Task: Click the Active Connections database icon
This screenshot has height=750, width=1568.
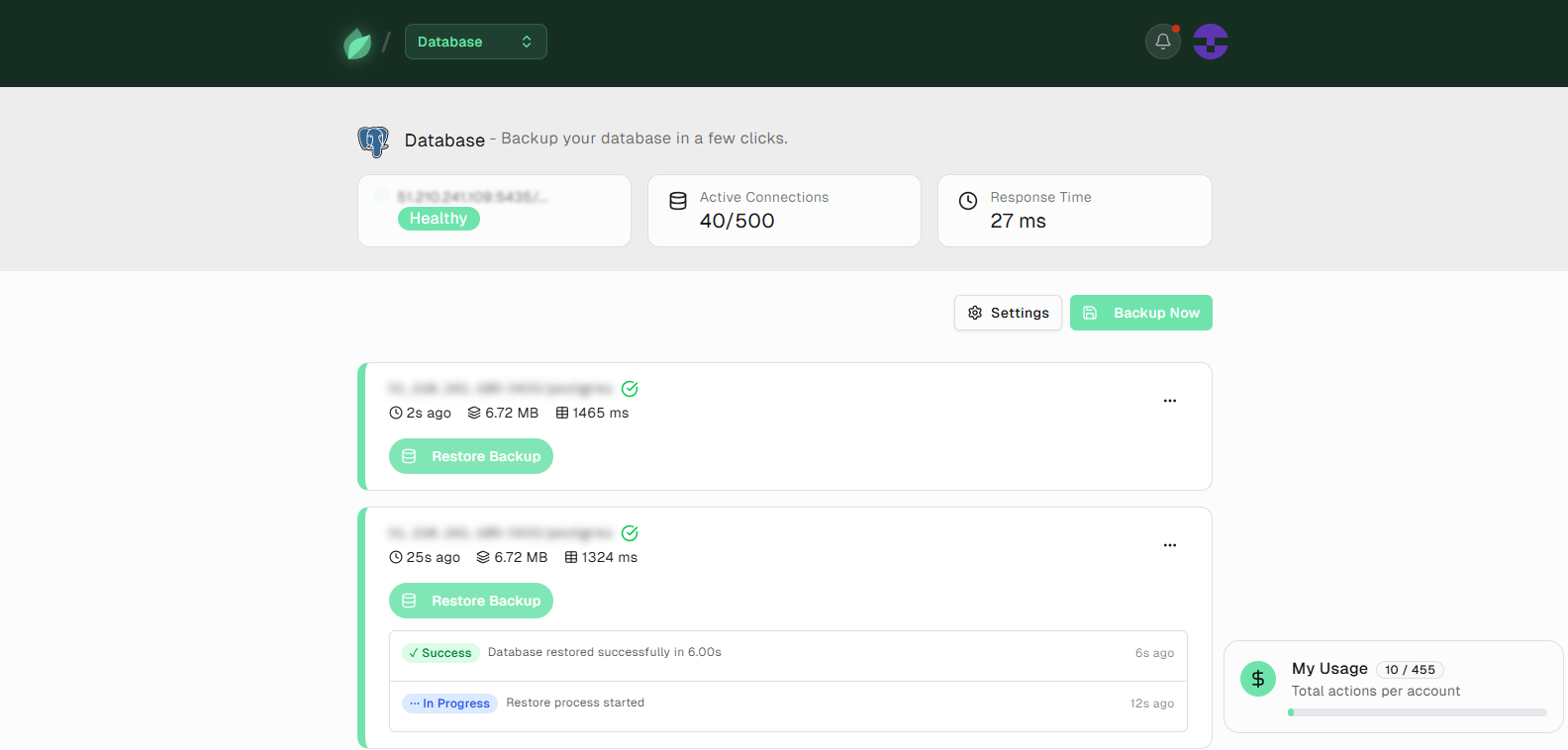Action: (678, 201)
